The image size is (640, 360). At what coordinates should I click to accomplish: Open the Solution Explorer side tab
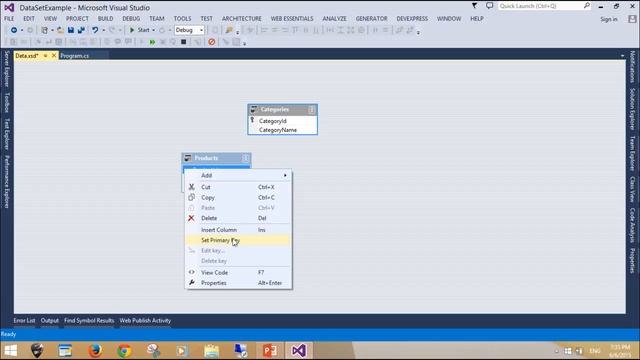tap(632, 109)
